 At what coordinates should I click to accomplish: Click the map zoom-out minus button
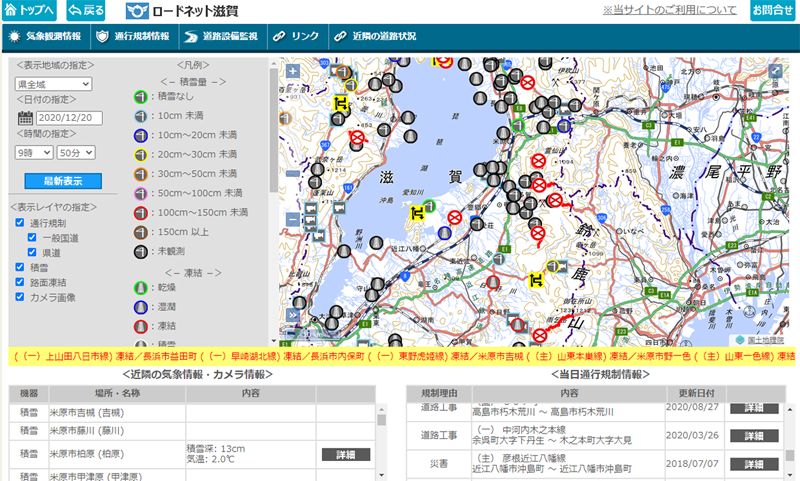(x=292, y=219)
